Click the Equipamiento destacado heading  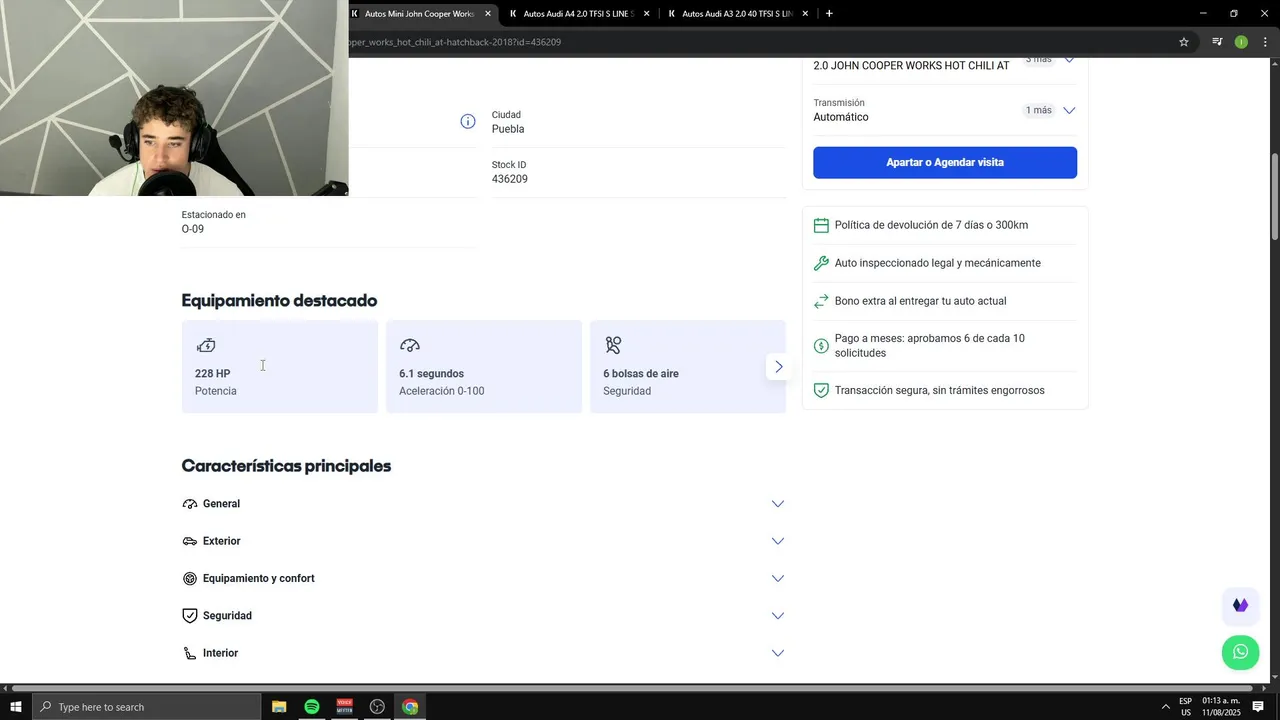click(x=279, y=301)
